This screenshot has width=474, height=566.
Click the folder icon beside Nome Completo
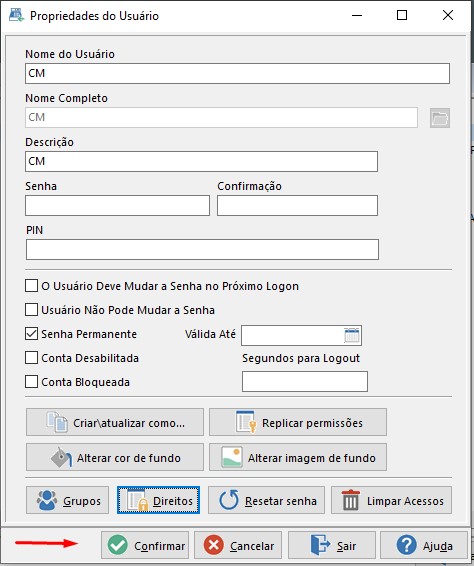(440, 118)
